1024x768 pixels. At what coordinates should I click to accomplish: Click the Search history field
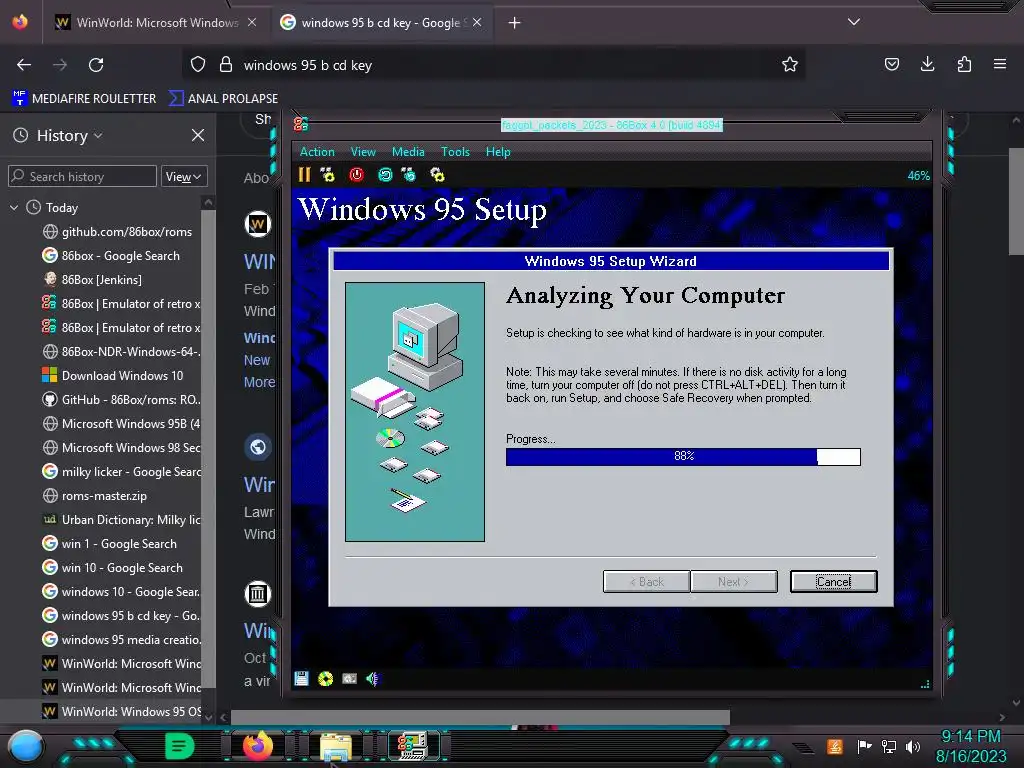pyautogui.click(x=82, y=176)
